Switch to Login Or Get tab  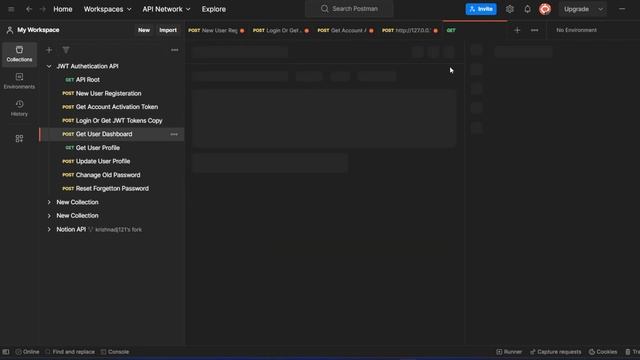(280, 30)
